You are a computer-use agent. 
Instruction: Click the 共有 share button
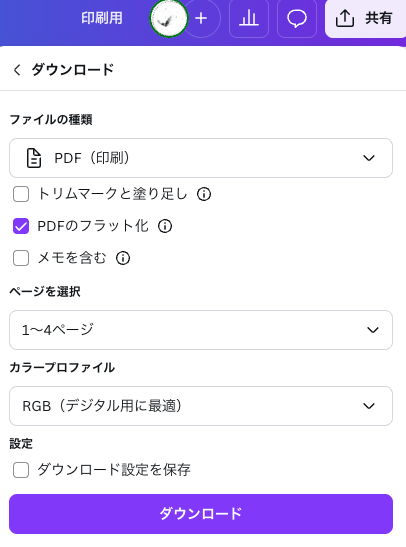click(365, 18)
